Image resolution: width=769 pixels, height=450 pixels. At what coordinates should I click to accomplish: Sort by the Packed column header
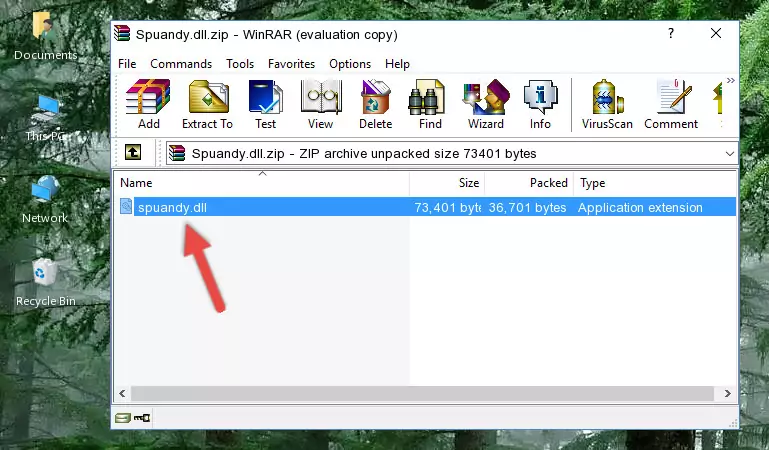[x=529, y=183]
